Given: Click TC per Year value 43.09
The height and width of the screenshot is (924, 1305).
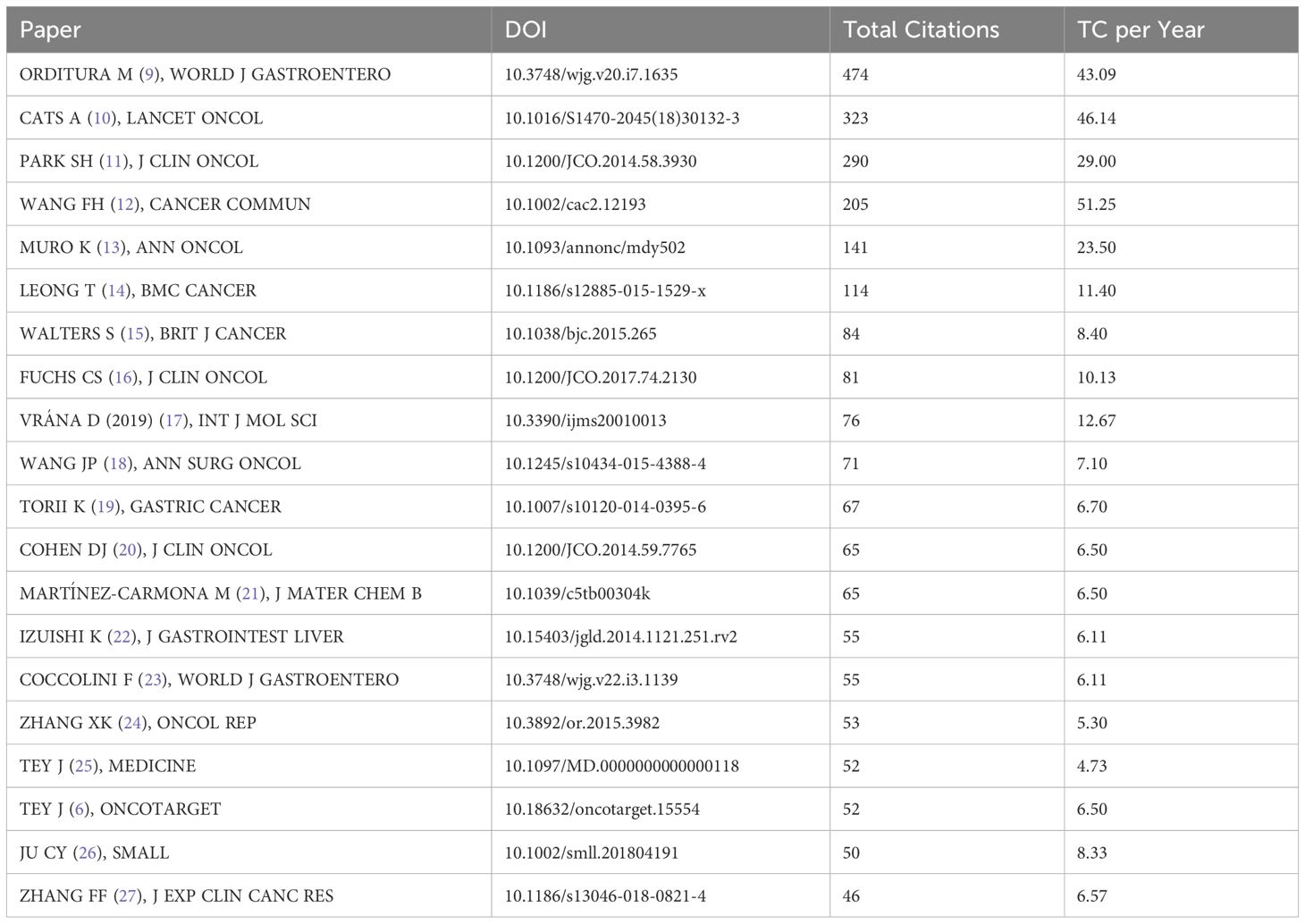Looking at the screenshot, I should (x=1097, y=74).
